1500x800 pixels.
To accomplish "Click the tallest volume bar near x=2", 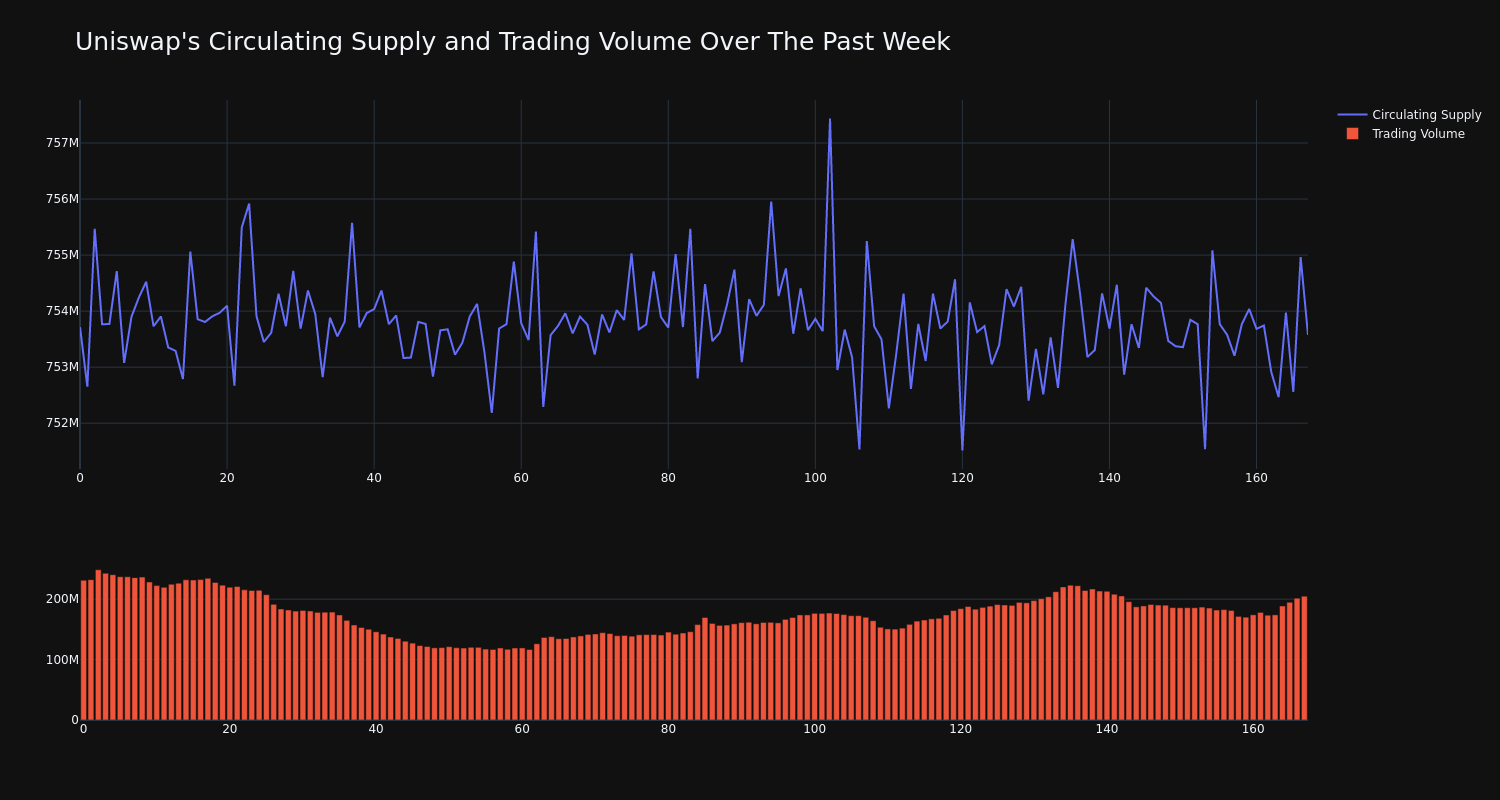I will tap(98, 645).
